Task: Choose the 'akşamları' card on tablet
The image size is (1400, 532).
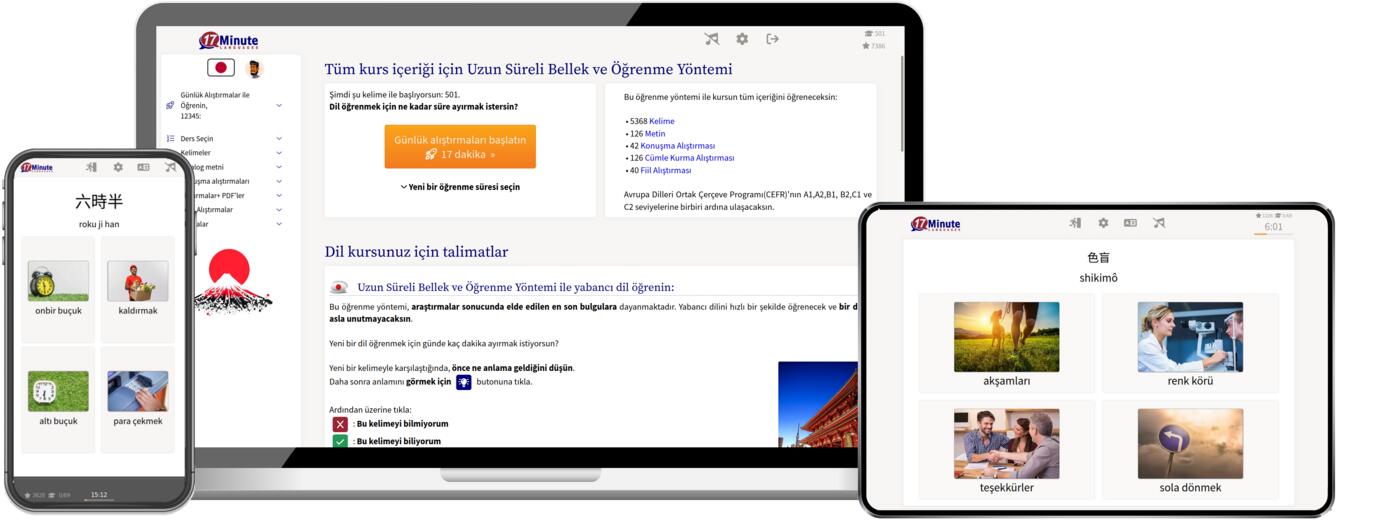Action: 1007,343
